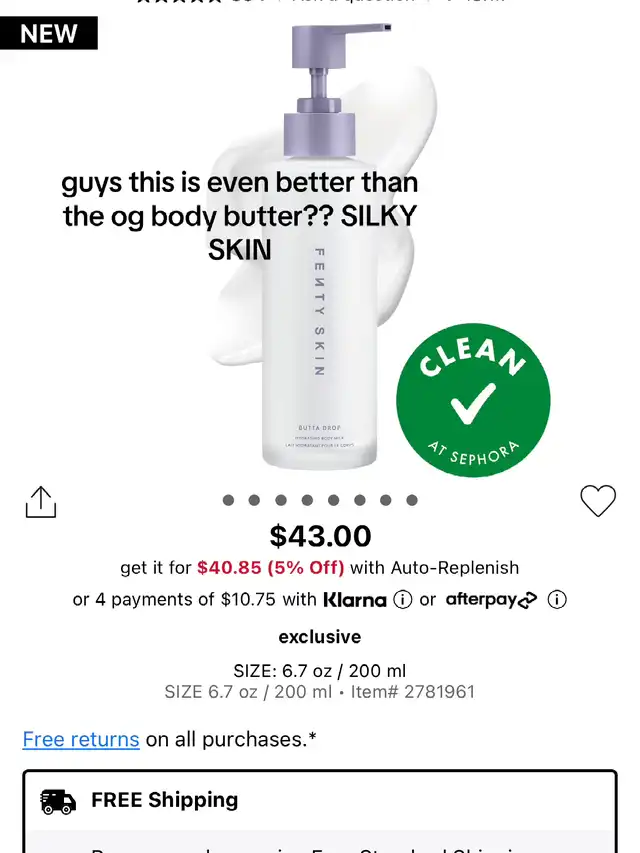The width and height of the screenshot is (640, 853).
Task: Select the first image carousel dot
Action: click(x=229, y=500)
